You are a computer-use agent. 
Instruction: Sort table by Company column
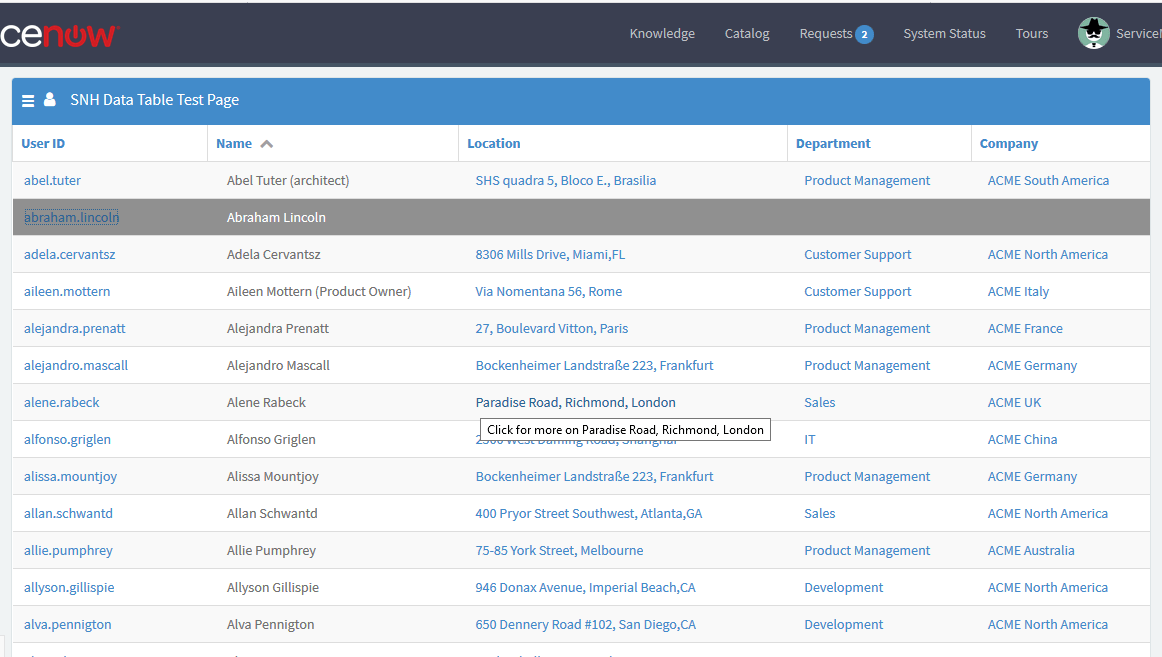click(1009, 144)
